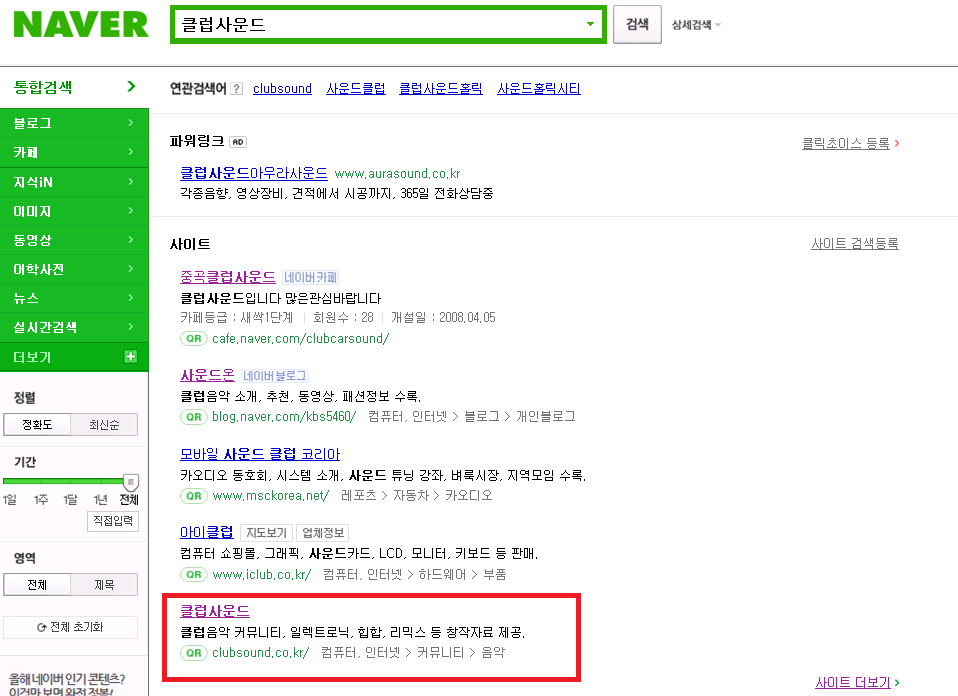The width and height of the screenshot is (958, 696).
Task: Set period to 1일
Action: click(x=9, y=500)
